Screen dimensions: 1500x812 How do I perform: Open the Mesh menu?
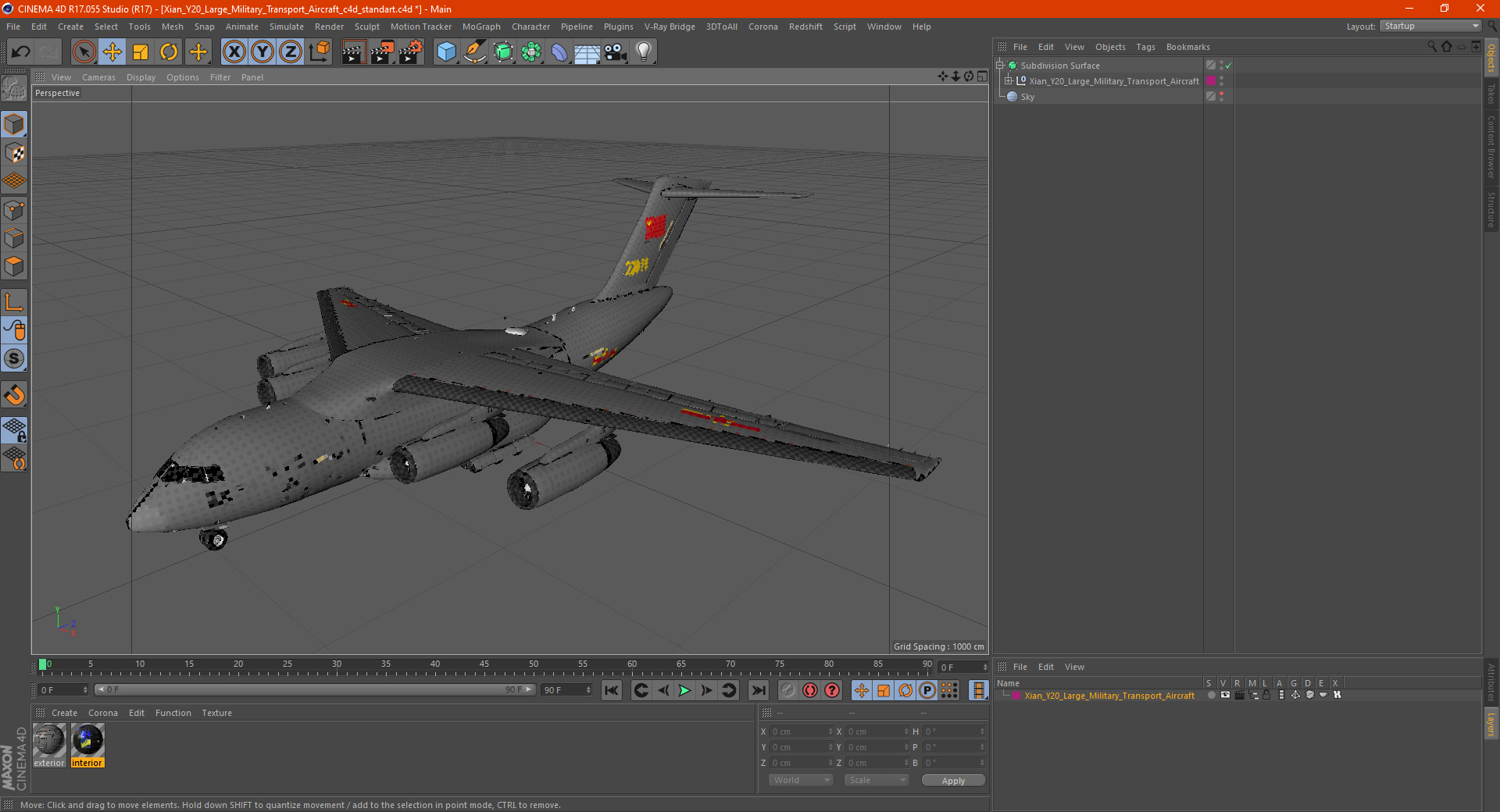[x=173, y=27]
